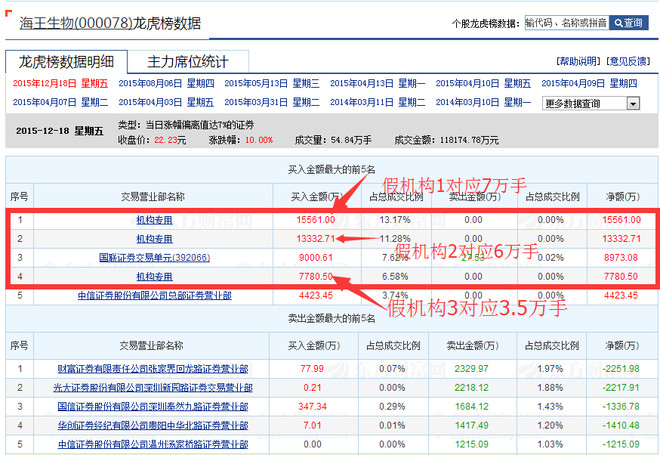Click the 卖出金额最大的前5名 table heading
This screenshot has width=660, height=455.
pos(331,319)
